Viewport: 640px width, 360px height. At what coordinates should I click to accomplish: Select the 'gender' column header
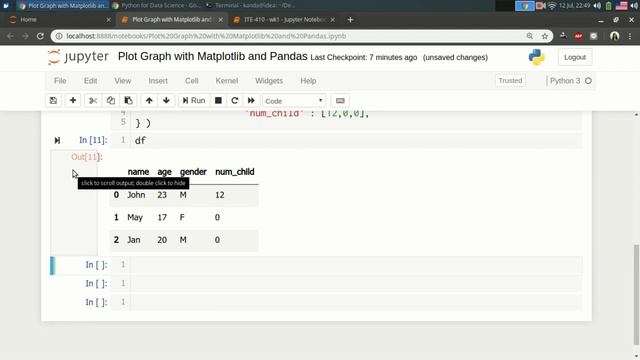click(x=193, y=172)
